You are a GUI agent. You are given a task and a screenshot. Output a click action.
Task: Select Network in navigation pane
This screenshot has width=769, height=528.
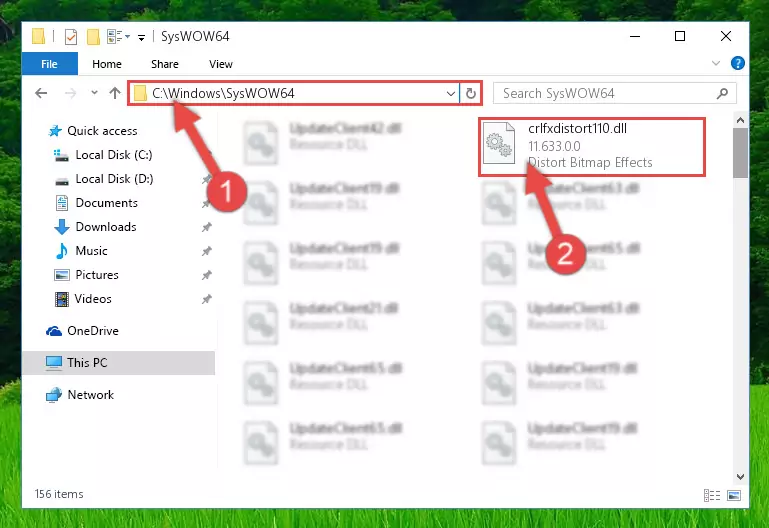pyautogui.click(x=90, y=395)
